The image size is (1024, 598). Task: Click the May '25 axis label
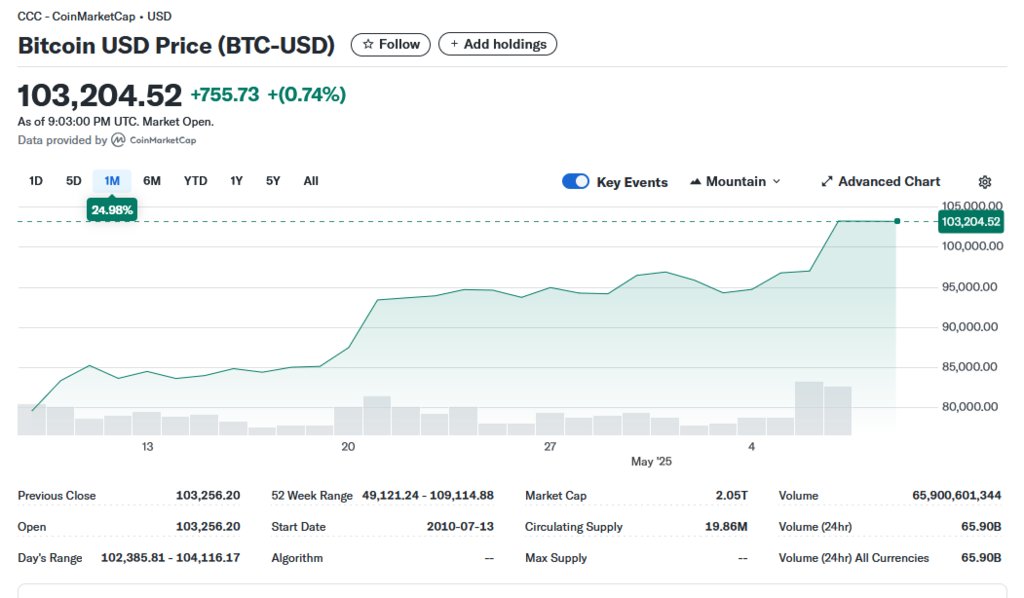pyautogui.click(x=651, y=462)
